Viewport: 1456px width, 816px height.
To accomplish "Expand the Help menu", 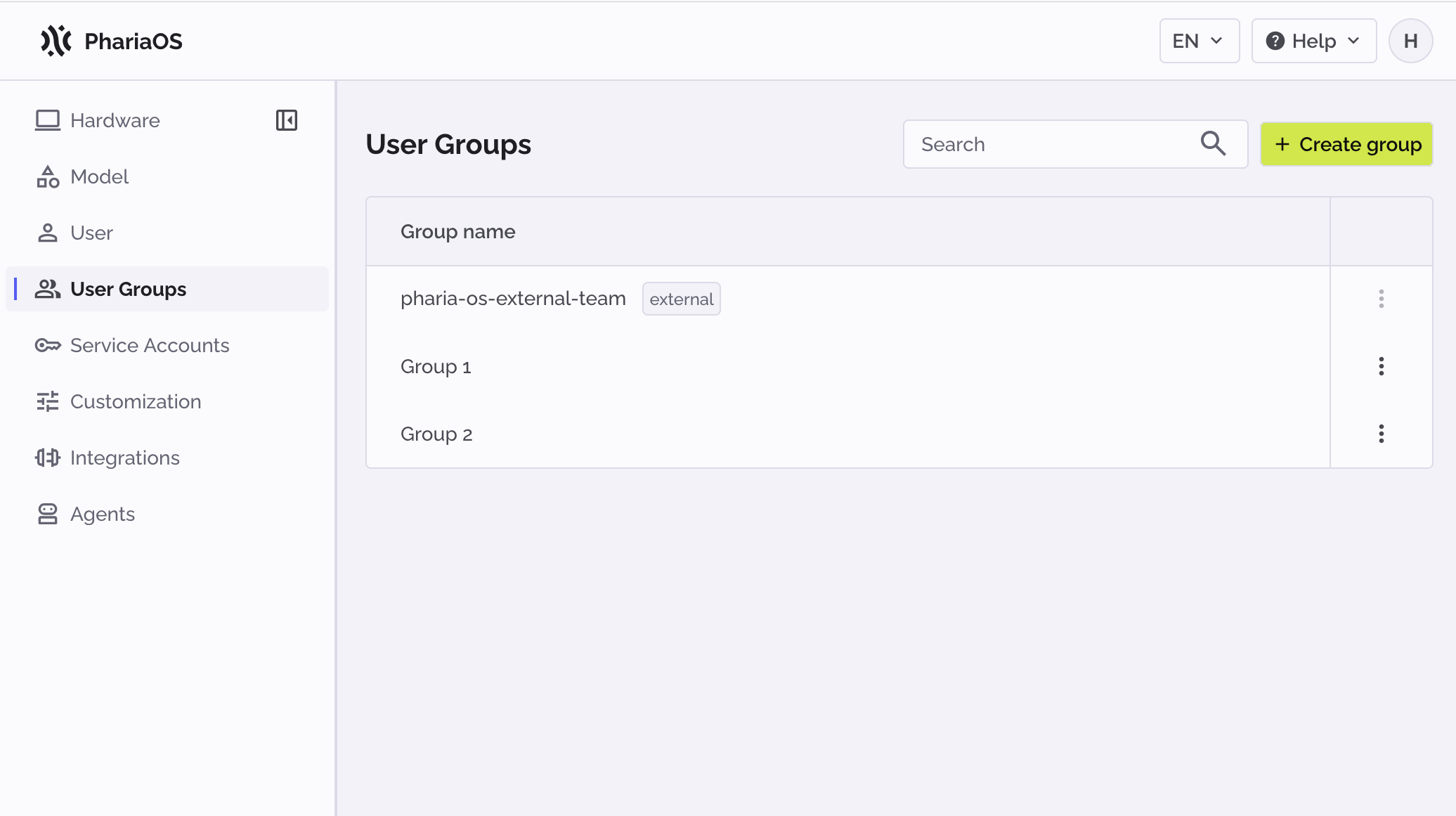I will 1313,41.
